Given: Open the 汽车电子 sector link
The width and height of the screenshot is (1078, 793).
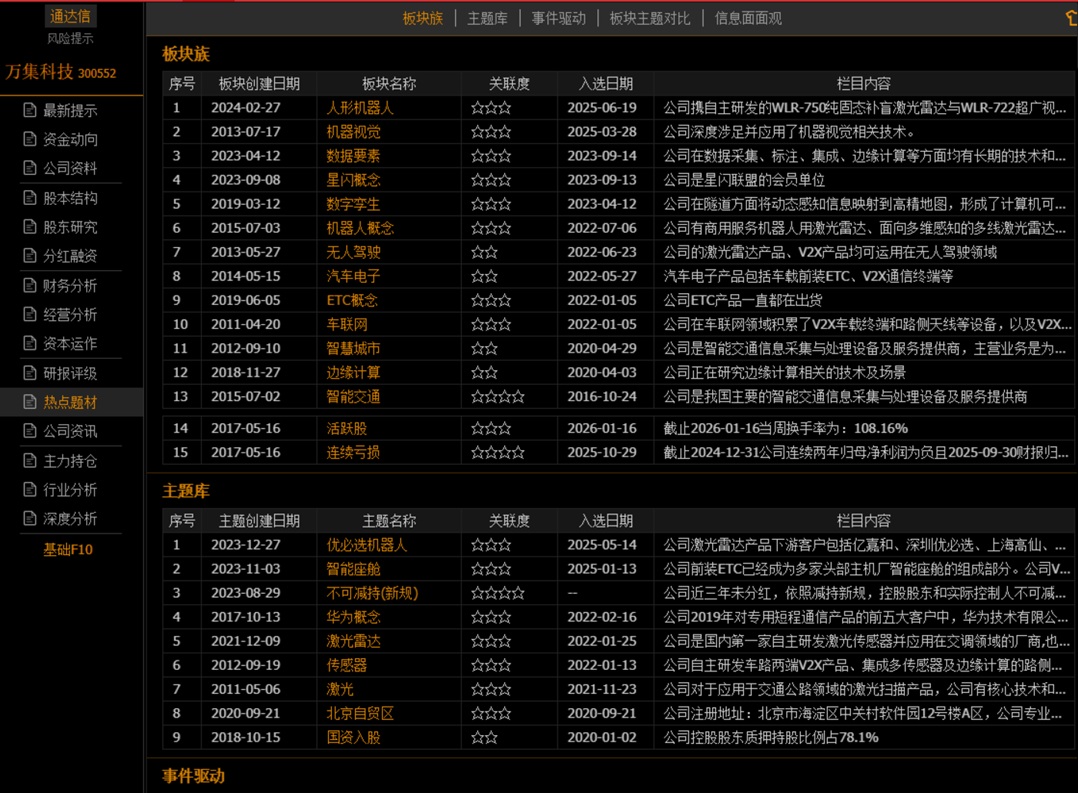Looking at the screenshot, I should pyautogui.click(x=353, y=276).
